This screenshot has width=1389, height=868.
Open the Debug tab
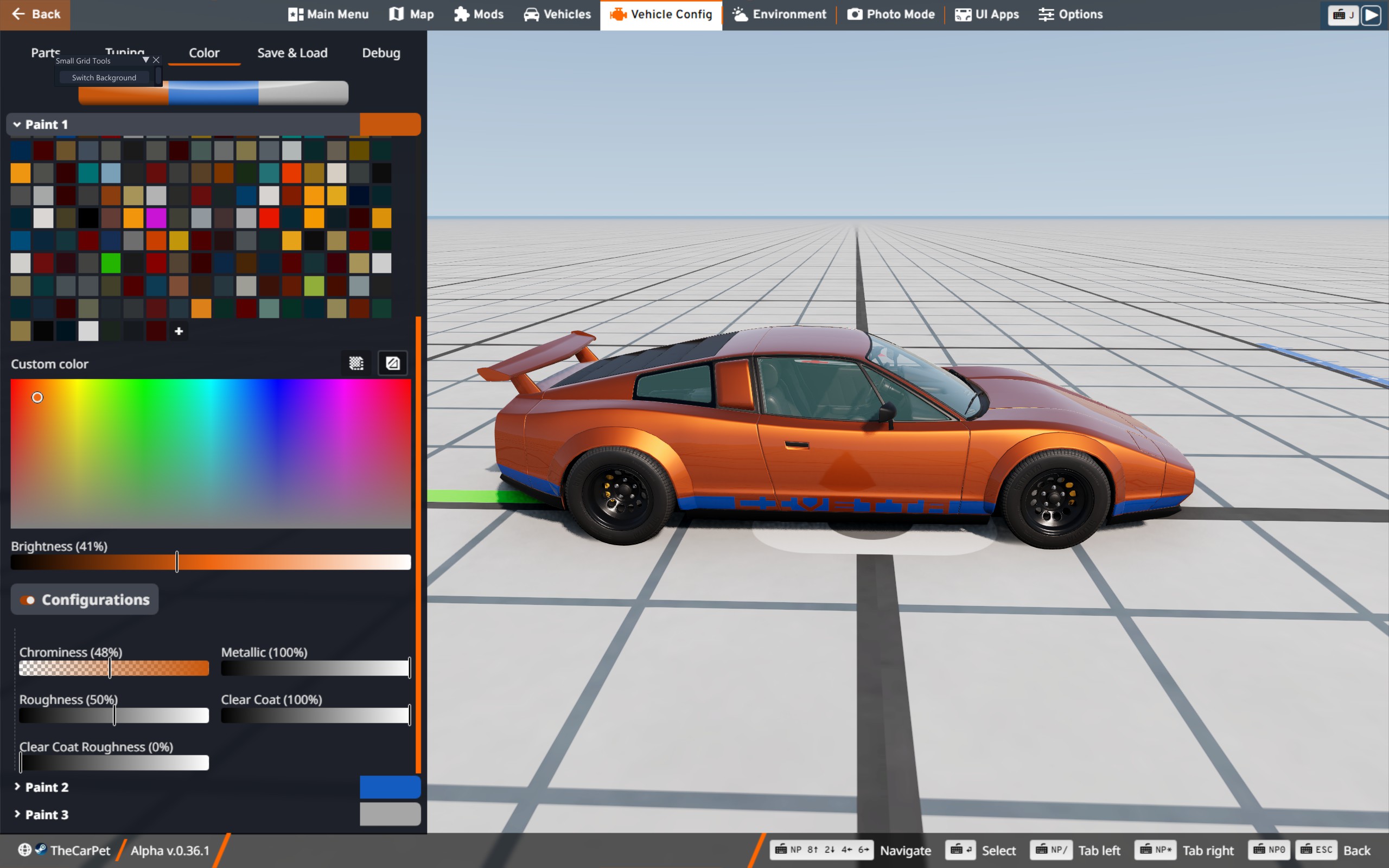(x=380, y=53)
